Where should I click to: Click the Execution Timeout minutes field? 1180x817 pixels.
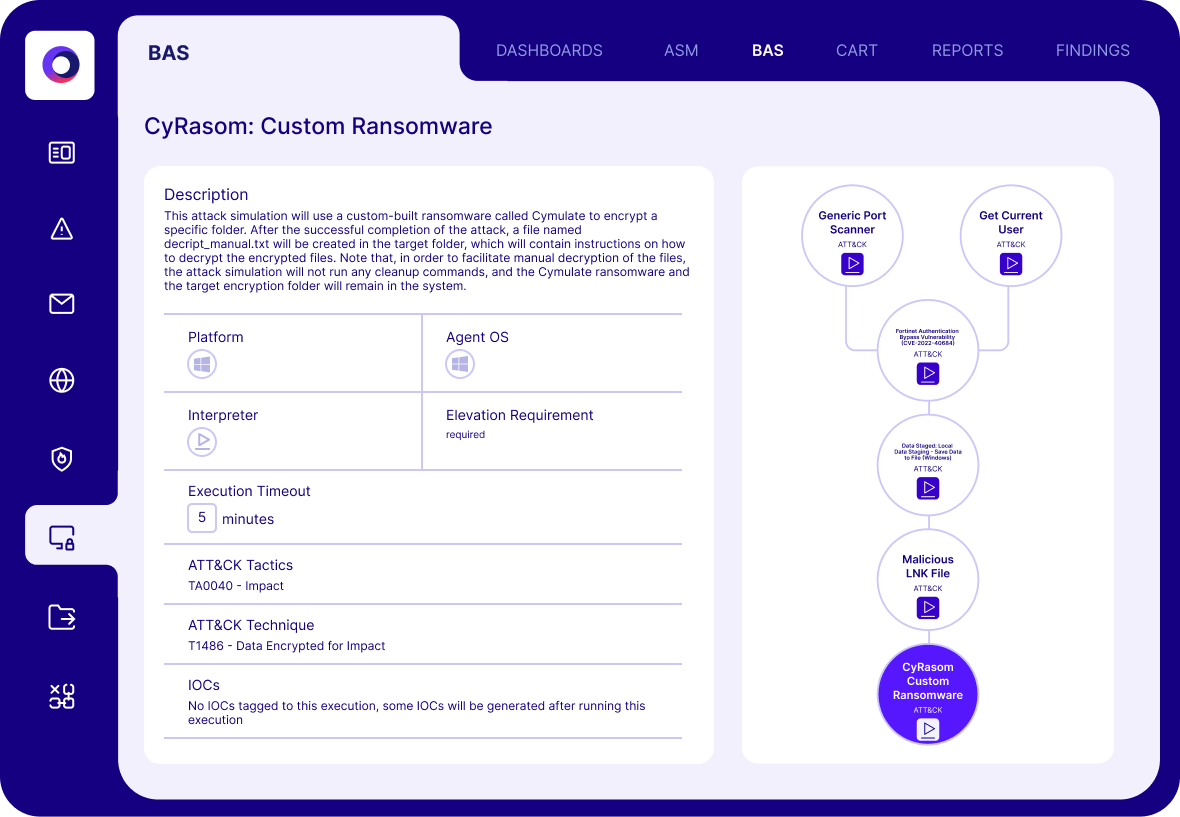pyautogui.click(x=202, y=518)
